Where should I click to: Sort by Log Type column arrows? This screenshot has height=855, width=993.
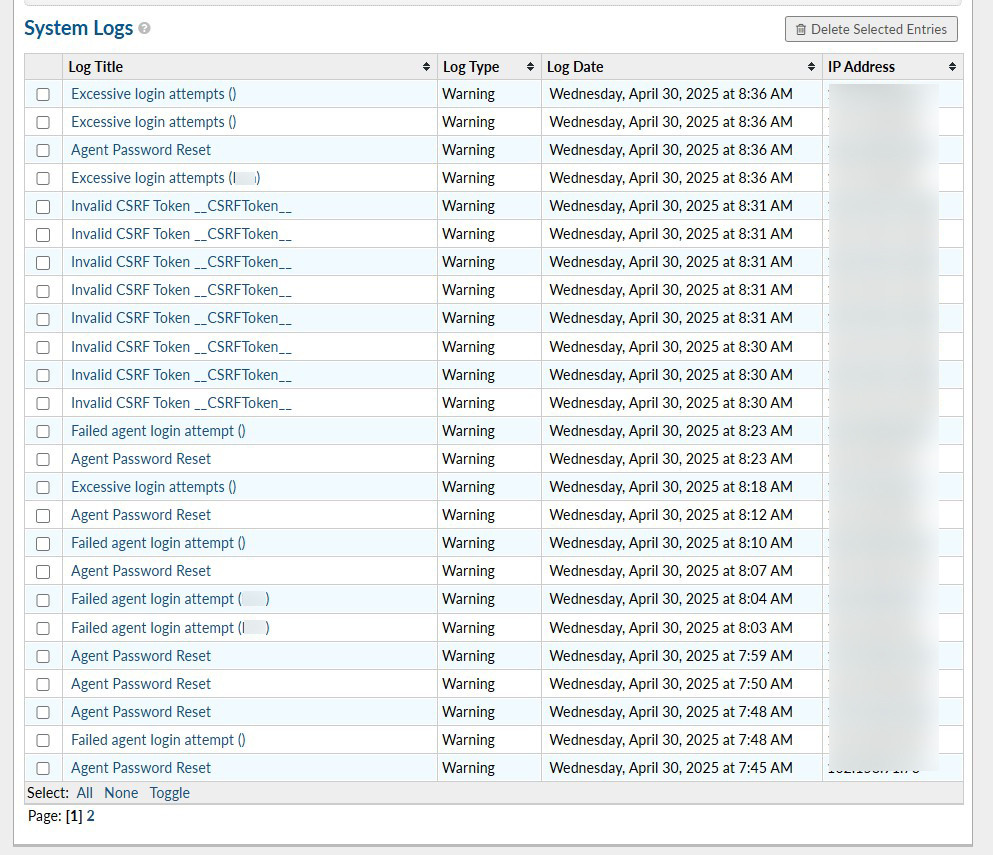530,67
